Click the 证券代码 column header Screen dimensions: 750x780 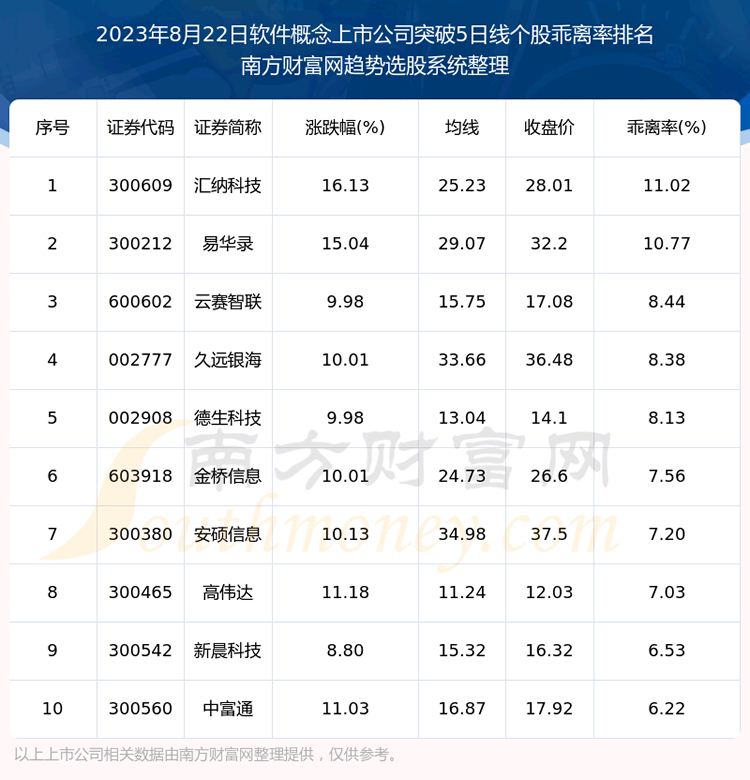(140, 128)
